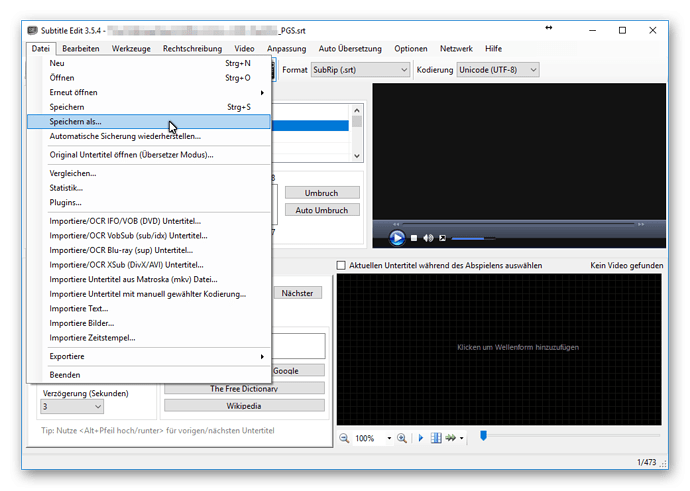Open the dropdown next to the green arrows

click(461, 438)
